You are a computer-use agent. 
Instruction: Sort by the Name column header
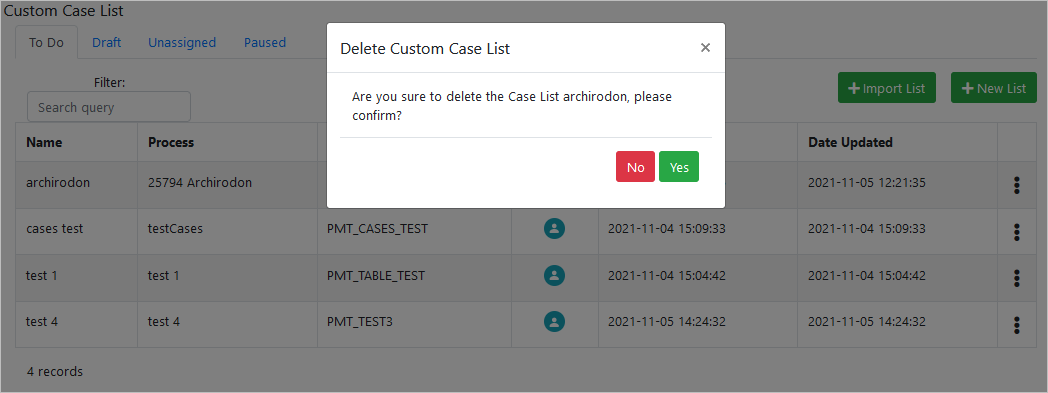[x=44, y=142]
